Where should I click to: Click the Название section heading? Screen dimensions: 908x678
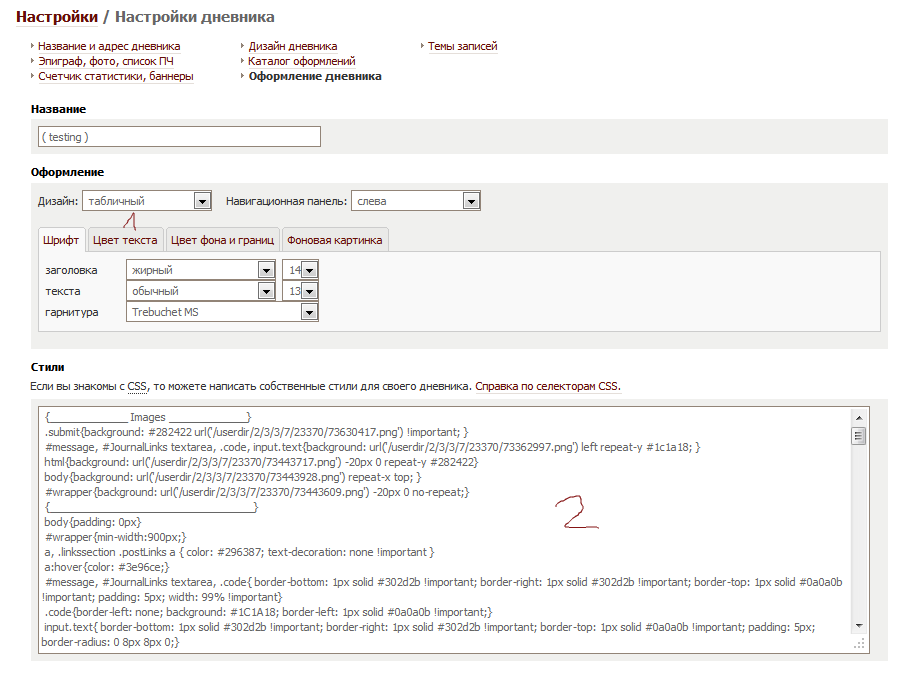[x=58, y=109]
